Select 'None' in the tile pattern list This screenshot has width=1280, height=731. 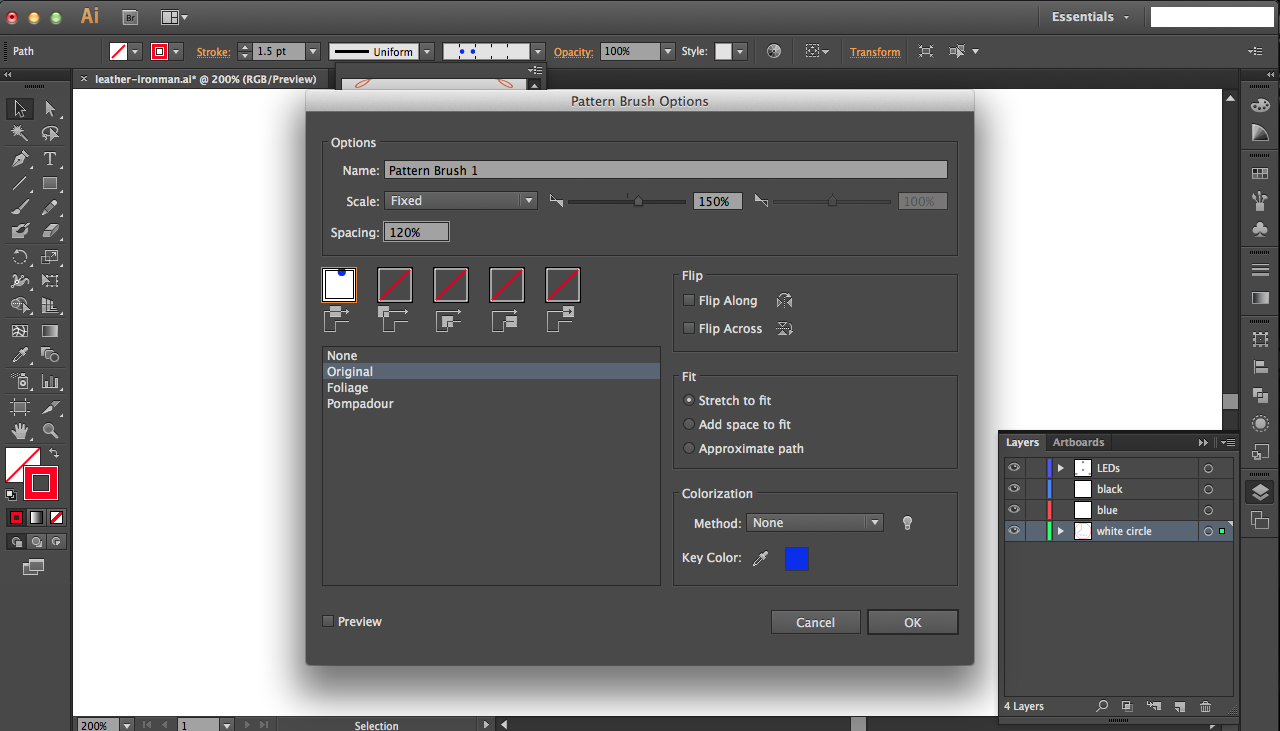(491, 356)
